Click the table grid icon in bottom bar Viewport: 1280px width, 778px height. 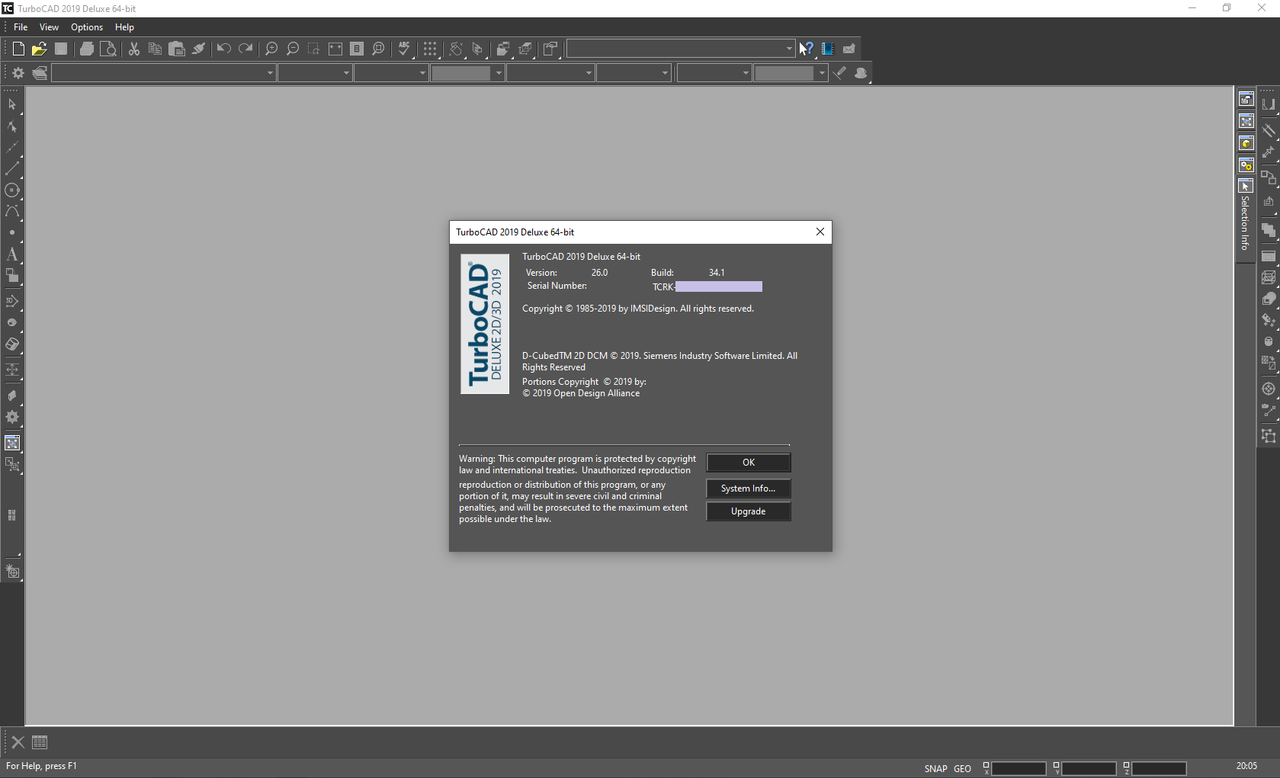pyautogui.click(x=40, y=742)
